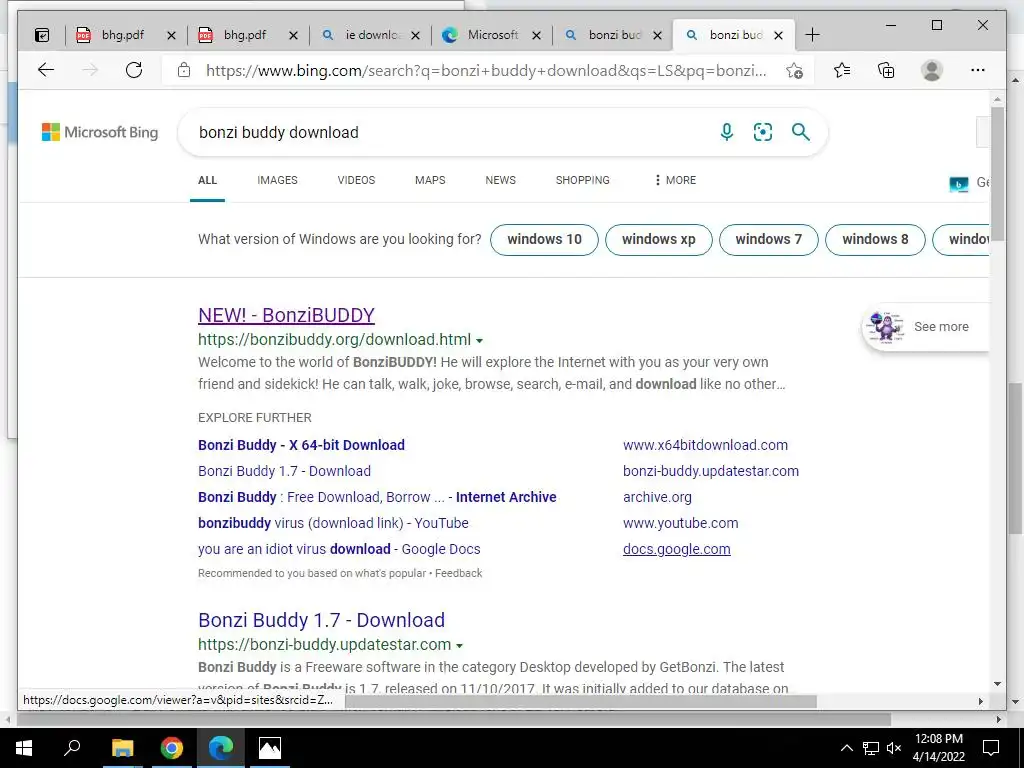The width and height of the screenshot is (1024, 768).
Task: Select the NEWS search category
Action: coord(500,180)
